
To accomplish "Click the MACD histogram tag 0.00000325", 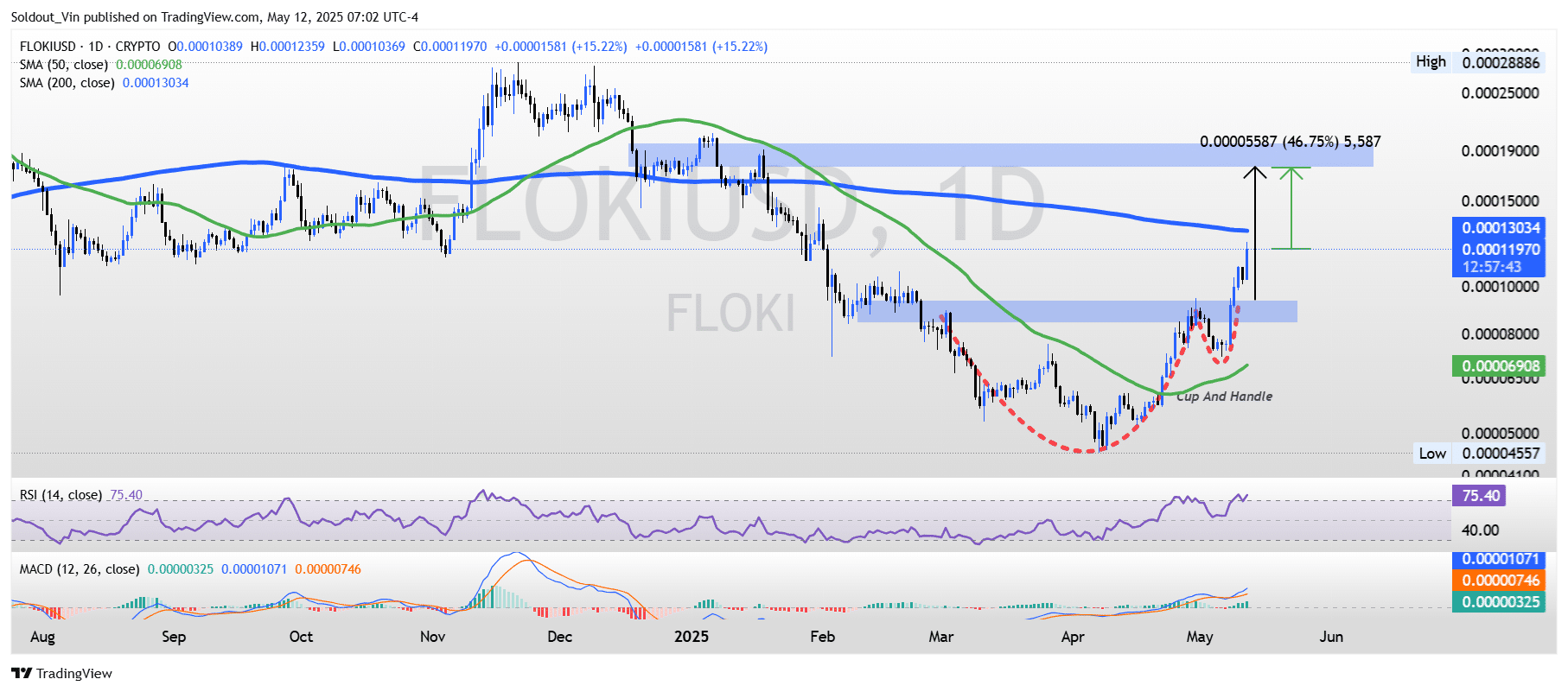I will 1500,602.
